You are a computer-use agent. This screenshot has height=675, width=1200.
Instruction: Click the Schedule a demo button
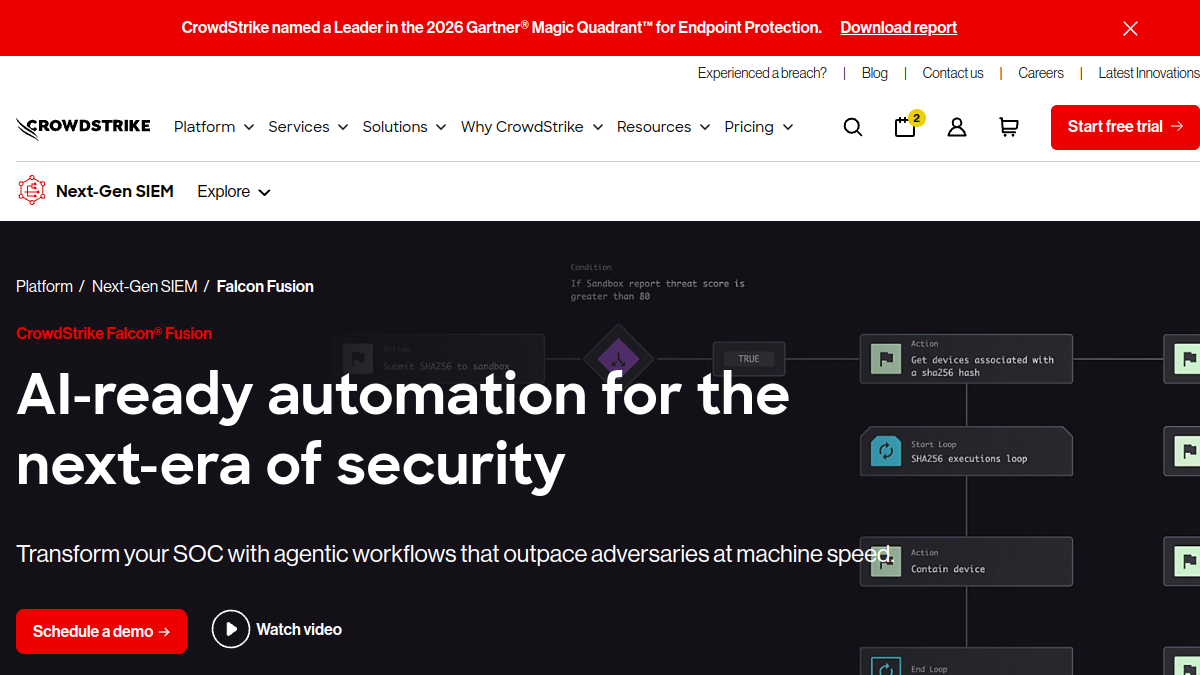coord(101,631)
